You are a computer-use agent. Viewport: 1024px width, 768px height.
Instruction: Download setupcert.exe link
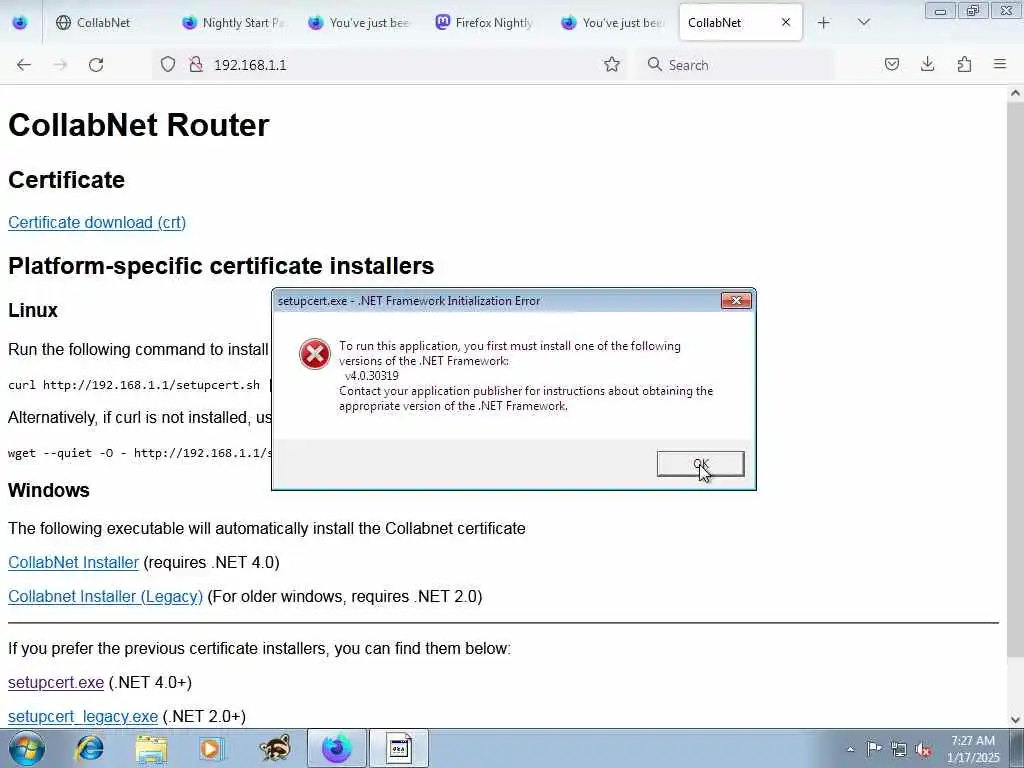[x=56, y=682]
